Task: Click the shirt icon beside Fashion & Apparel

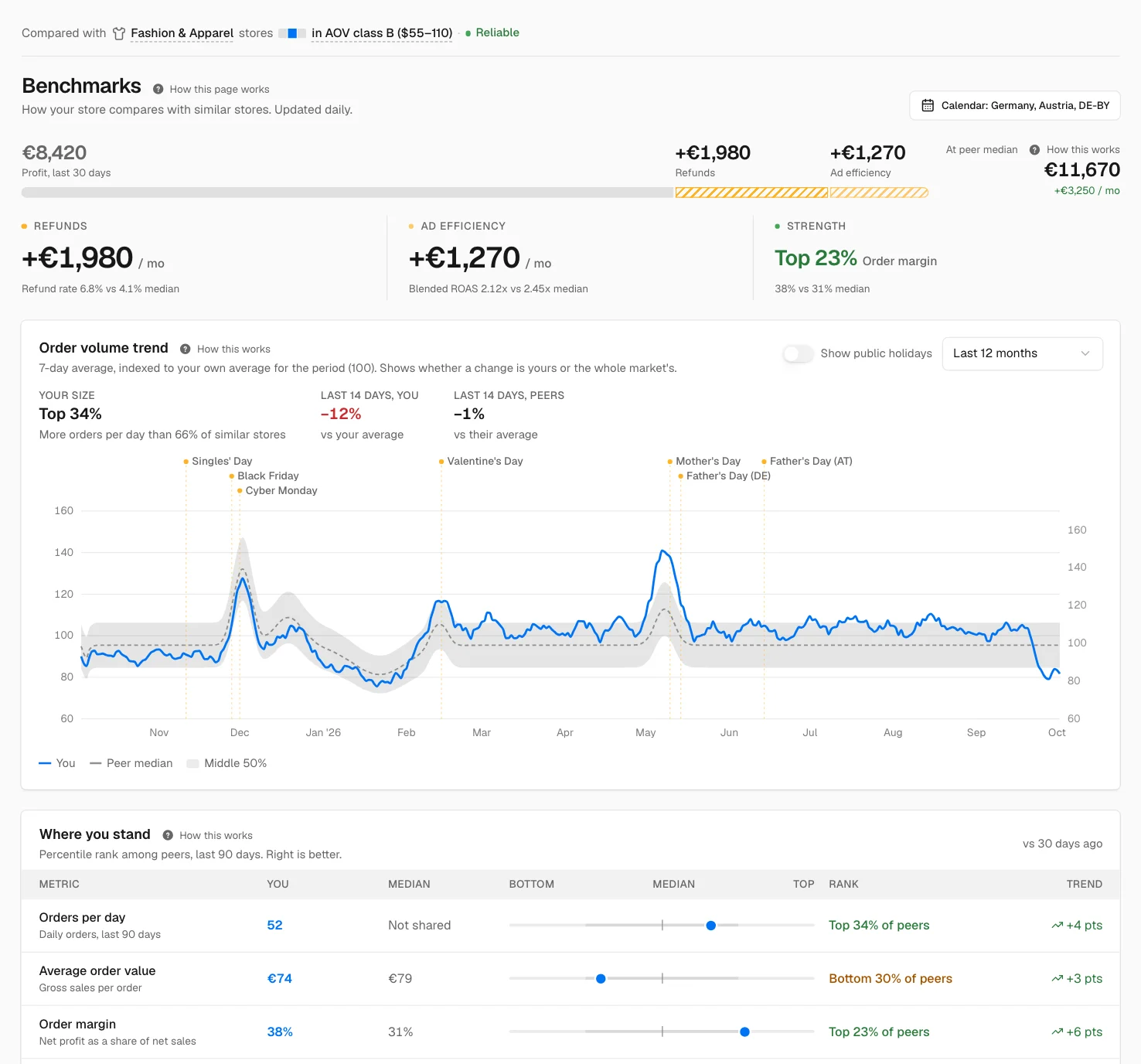Action: [119, 33]
